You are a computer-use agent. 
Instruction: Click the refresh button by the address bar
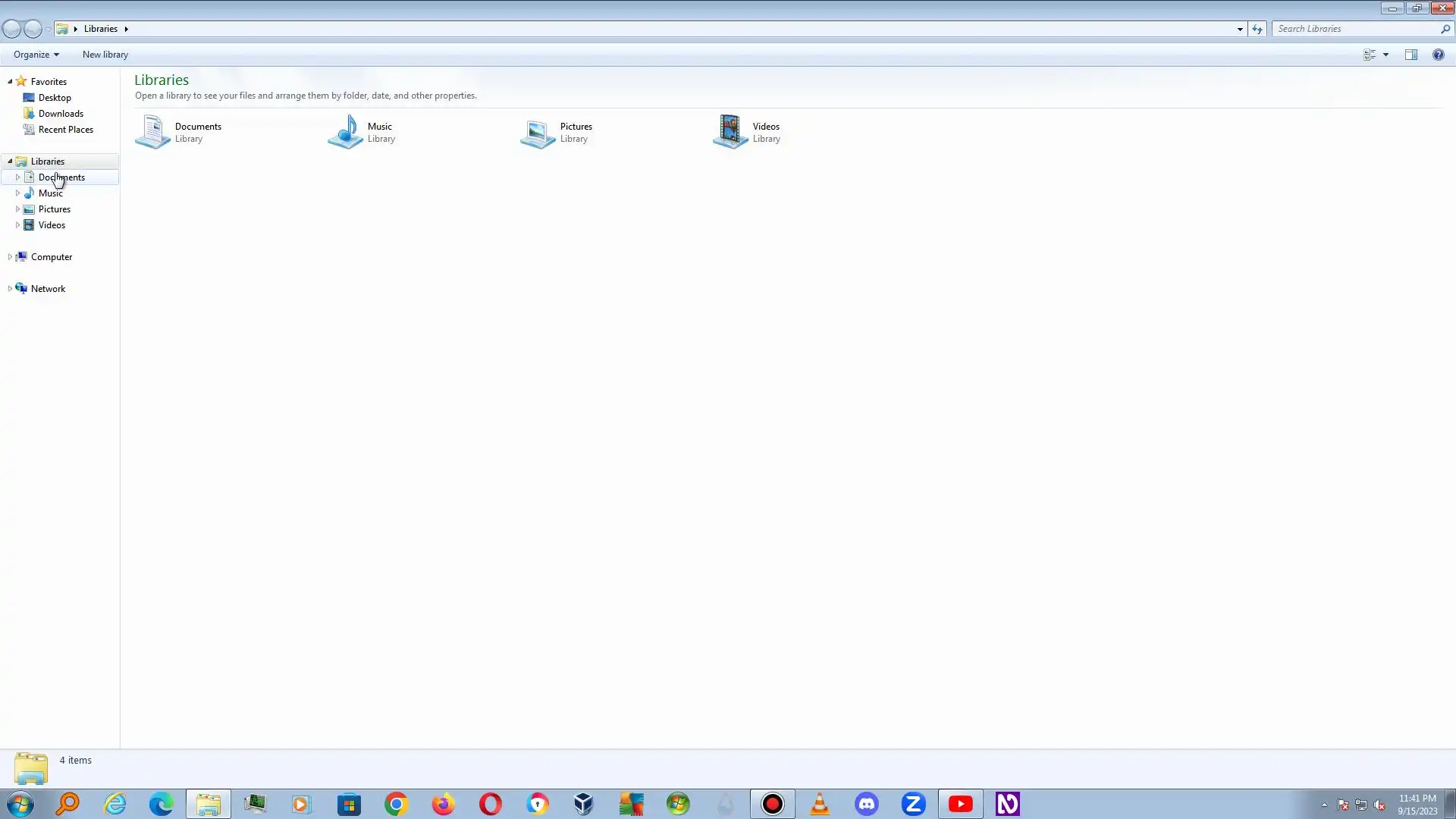[x=1257, y=29]
